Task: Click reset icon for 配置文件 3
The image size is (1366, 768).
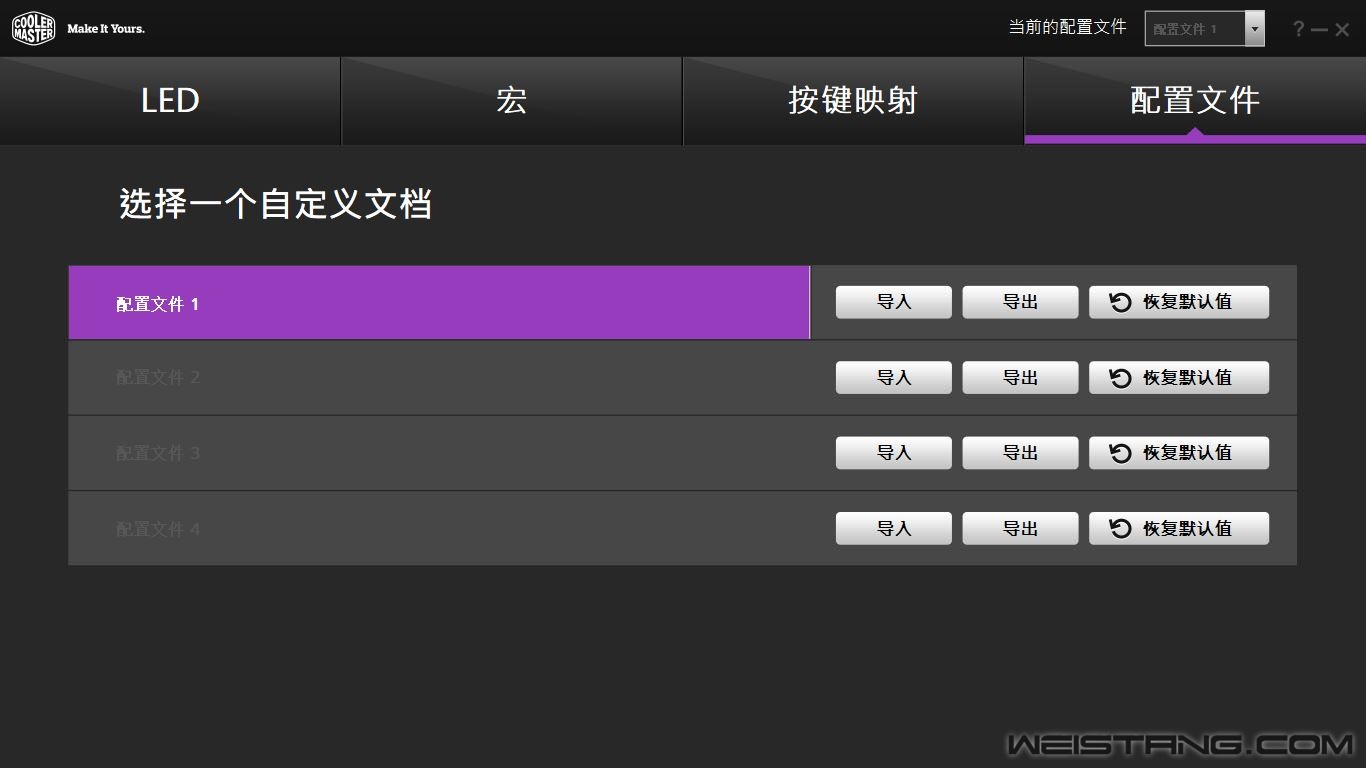Action: point(1121,453)
